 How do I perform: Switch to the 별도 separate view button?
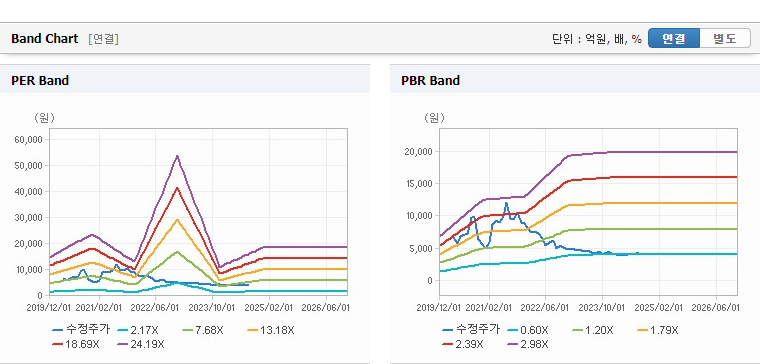pos(725,38)
